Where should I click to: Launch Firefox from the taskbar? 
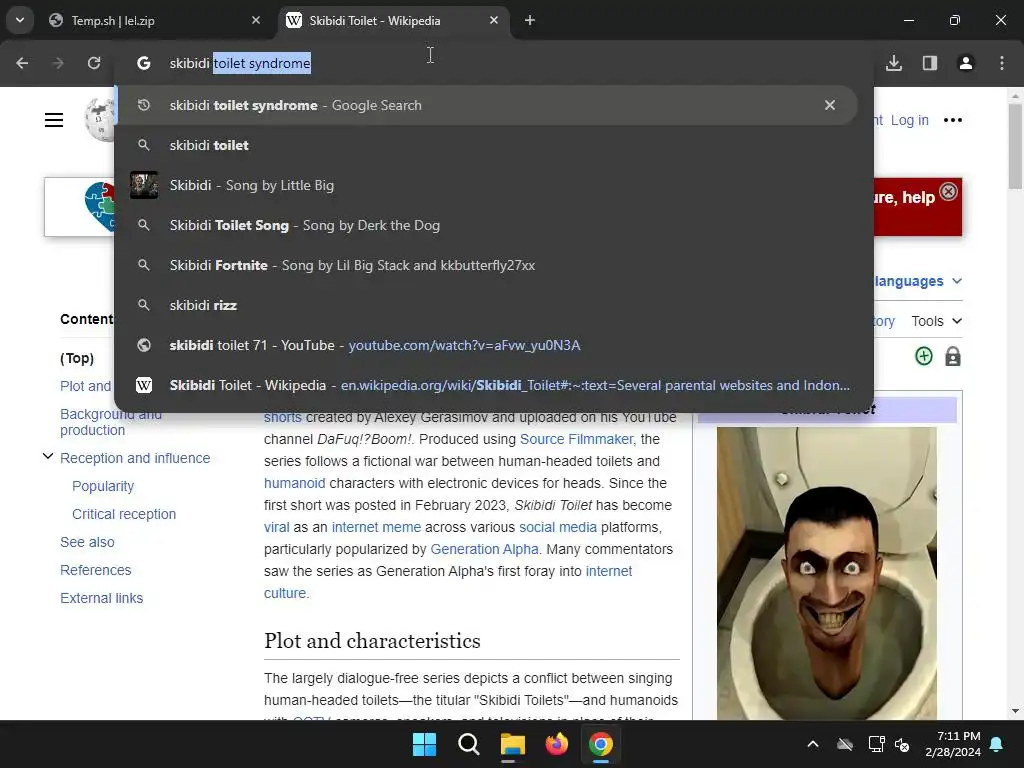coord(556,744)
